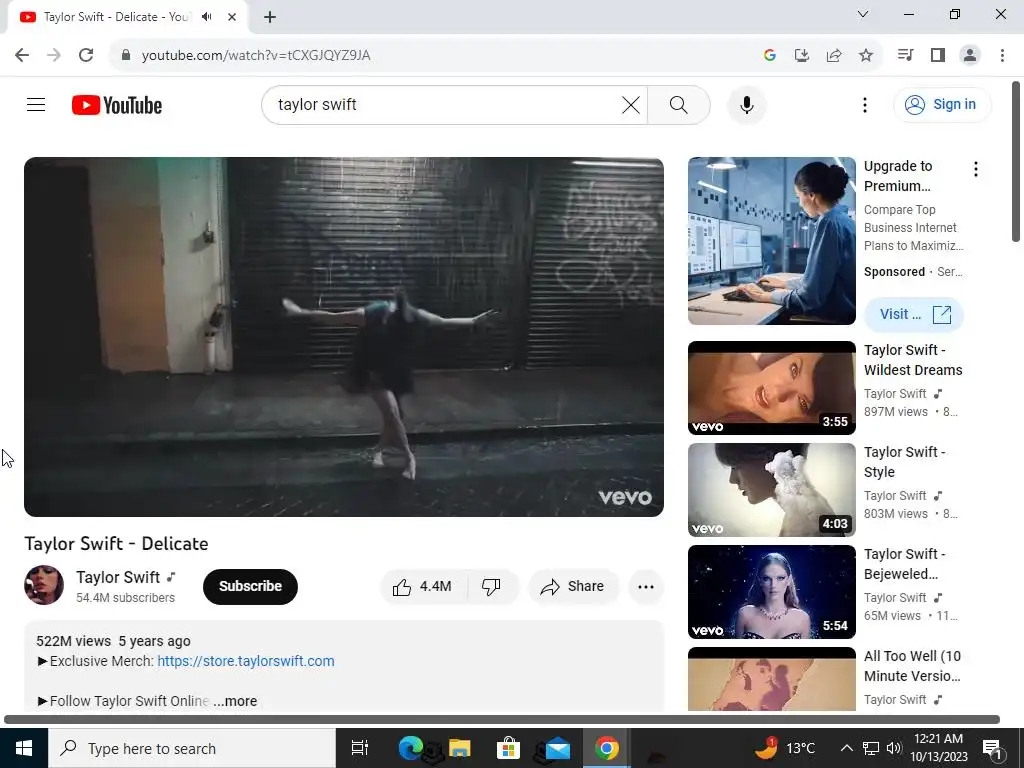
Task: Click the address bar URL
Action: [x=256, y=55]
